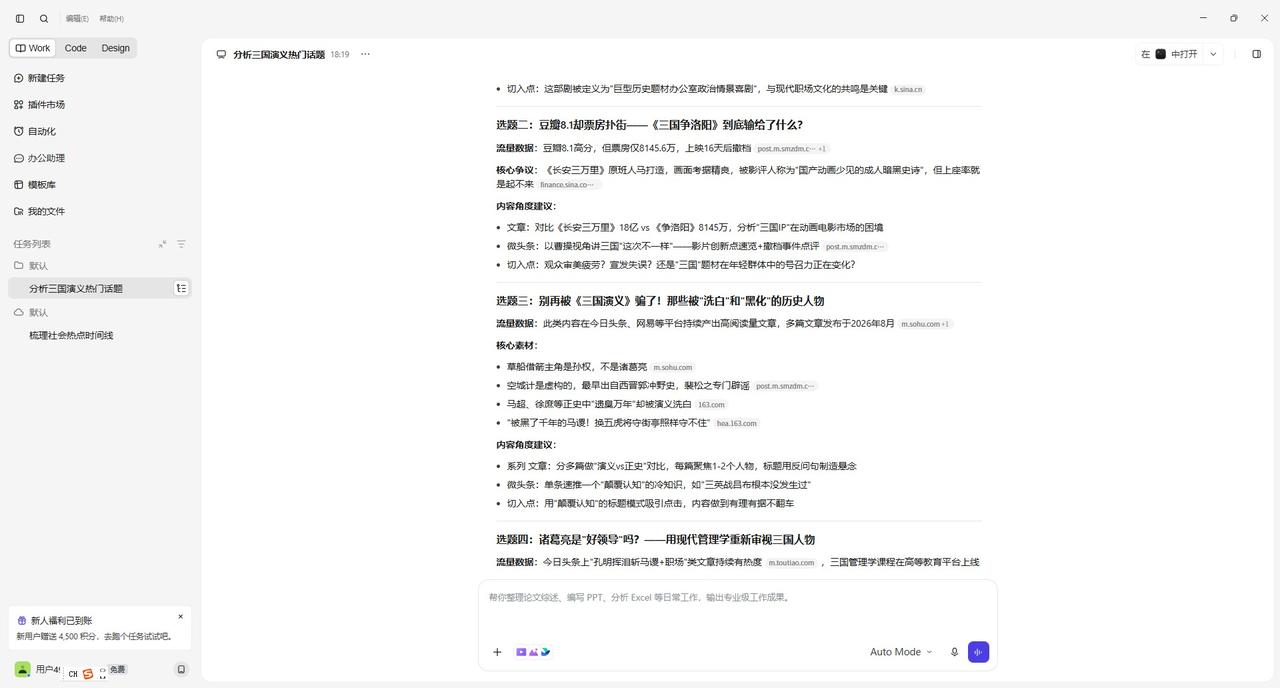Minimize the application window
The height and width of the screenshot is (688, 1280).
pyautogui.click(x=1203, y=18)
